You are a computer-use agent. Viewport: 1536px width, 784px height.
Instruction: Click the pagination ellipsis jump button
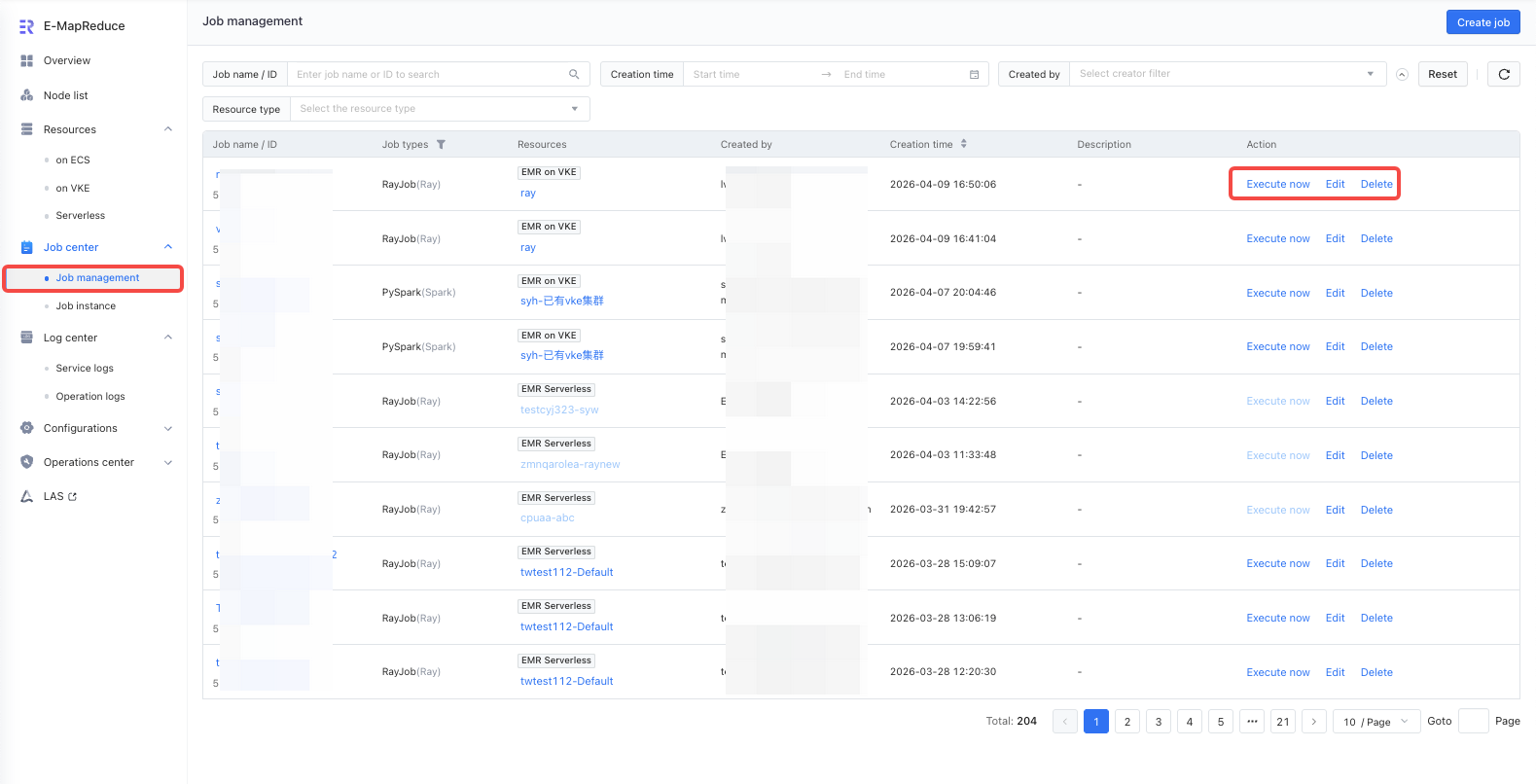click(x=1252, y=722)
